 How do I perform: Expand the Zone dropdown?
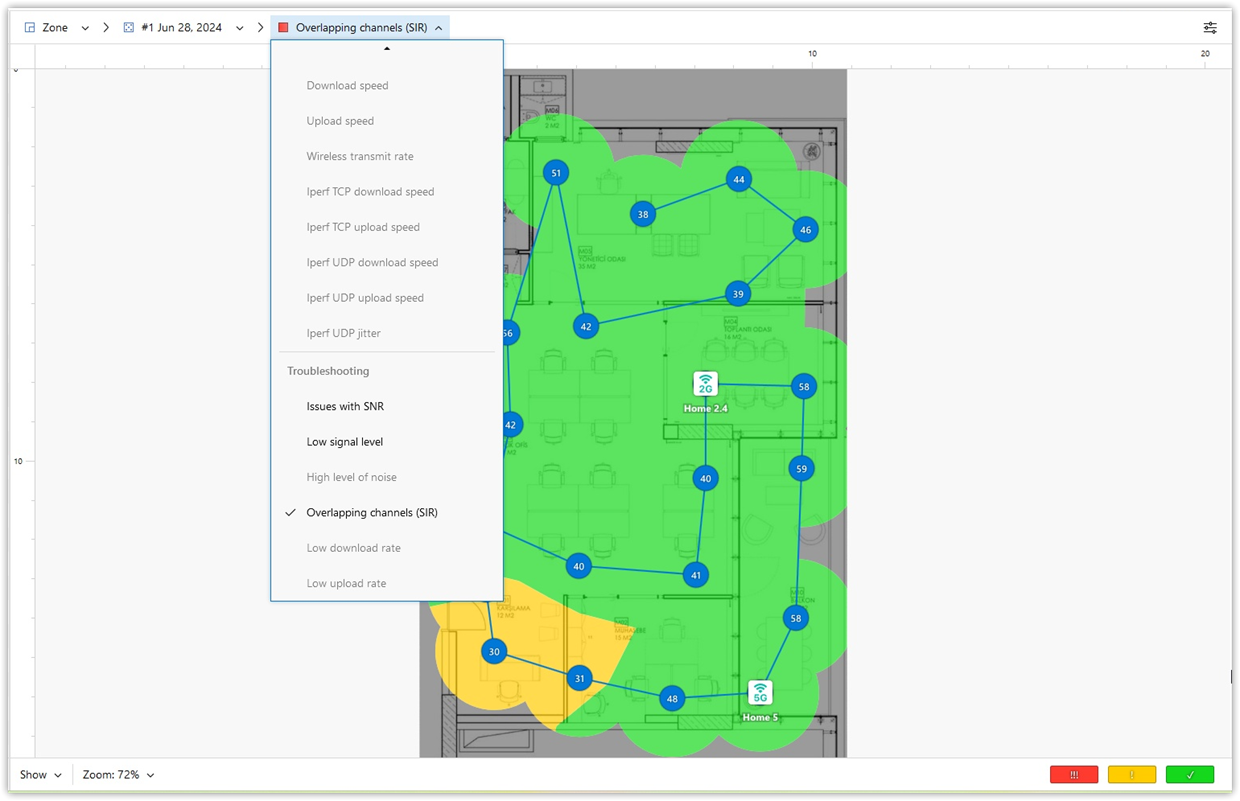point(85,28)
